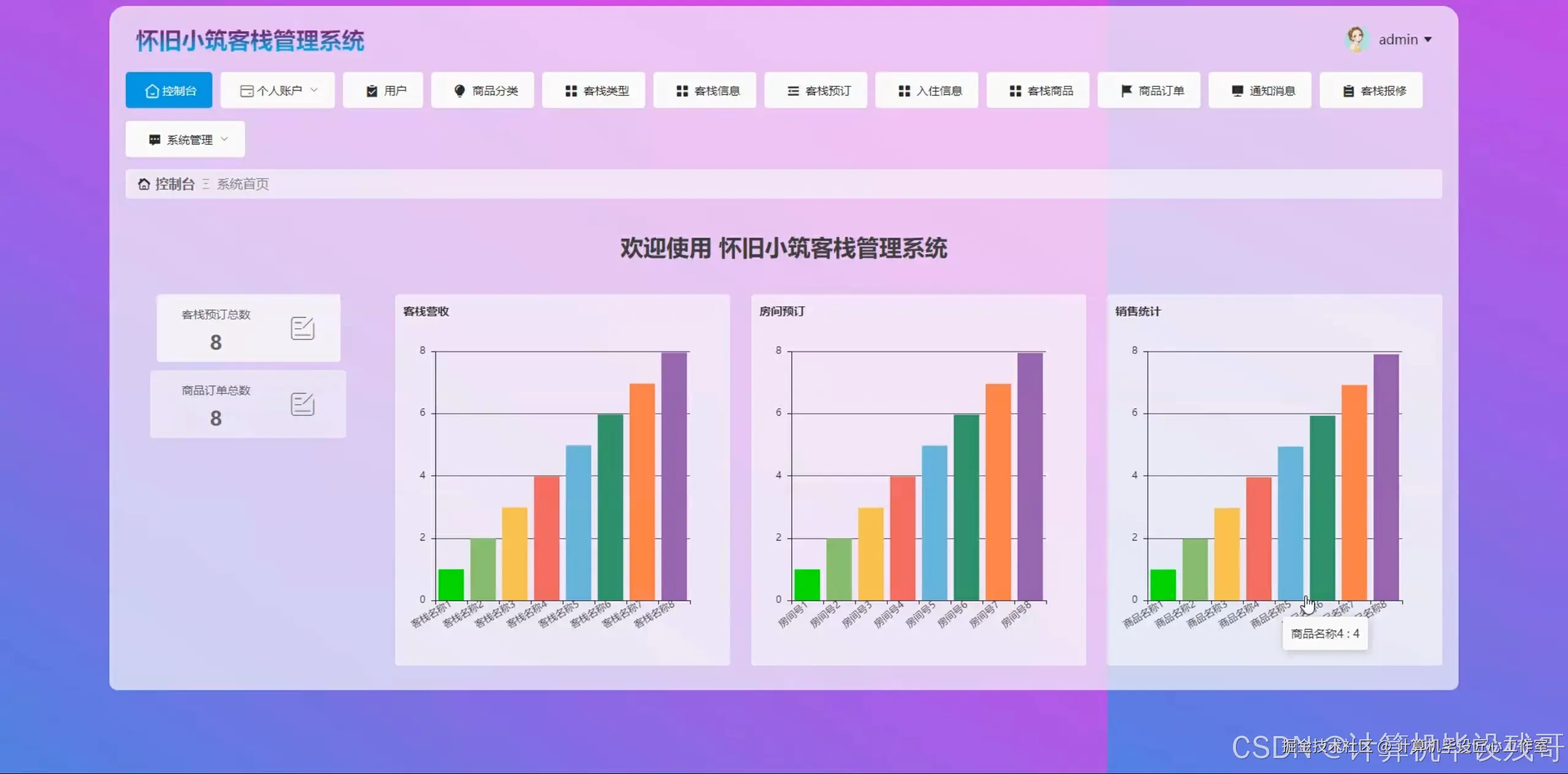
Task: Click the monitor icon on 通知消息
Action: [x=1235, y=90]
